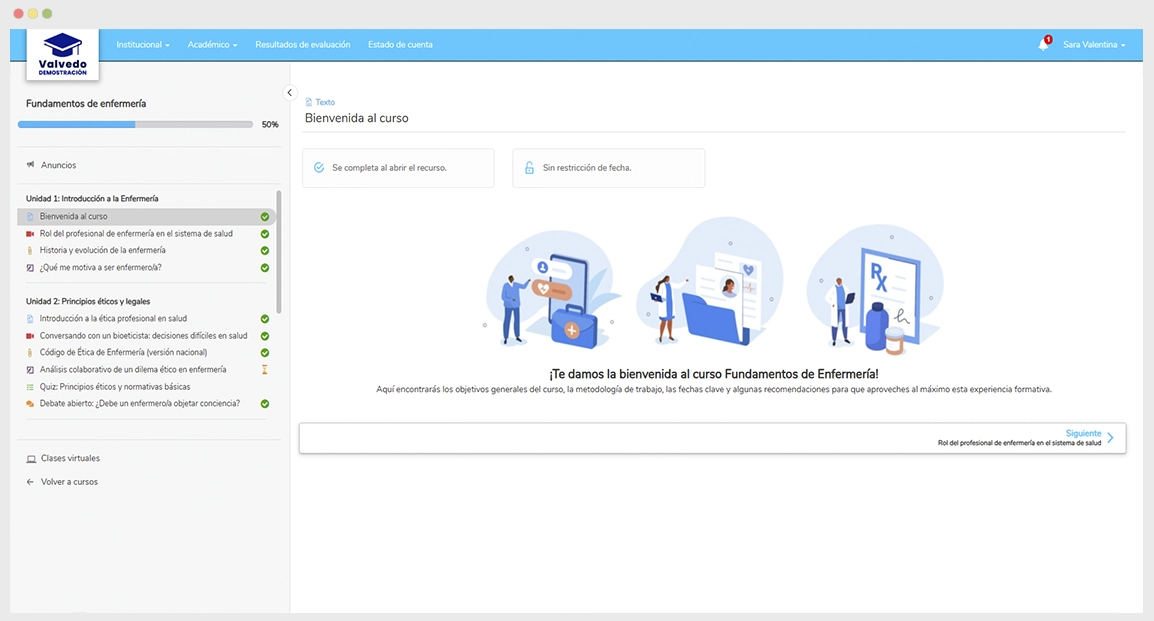Open Estado de cuenta
The height and width of the screenshot is (621, 1154).
(400, 45)
